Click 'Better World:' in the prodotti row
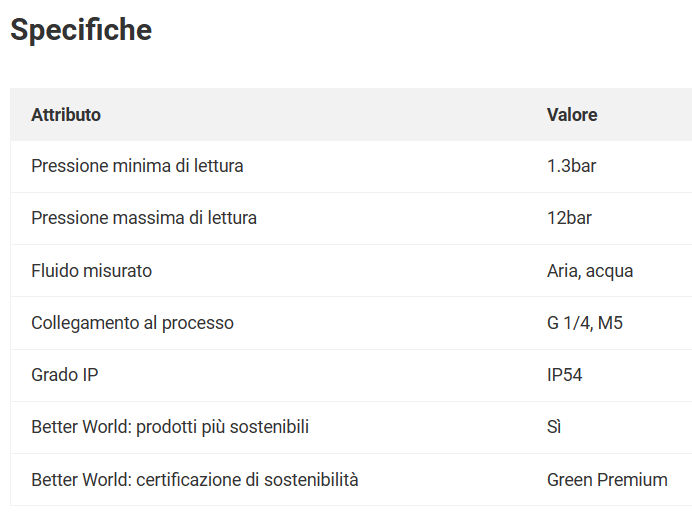The height and width of the screenshot is (525, 692). click(x=82, y=428)
